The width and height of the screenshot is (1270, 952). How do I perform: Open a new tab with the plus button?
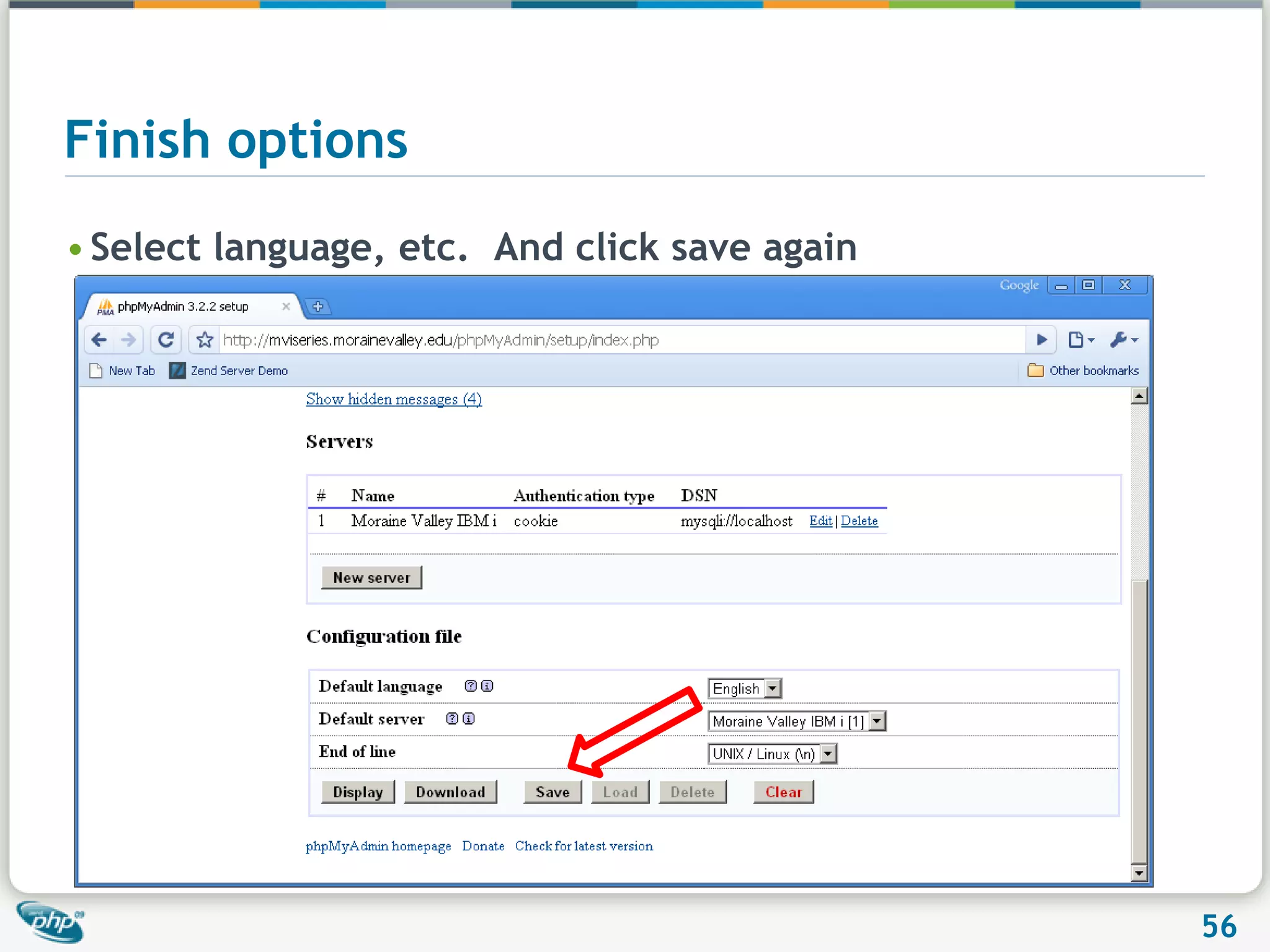[318, 306]
